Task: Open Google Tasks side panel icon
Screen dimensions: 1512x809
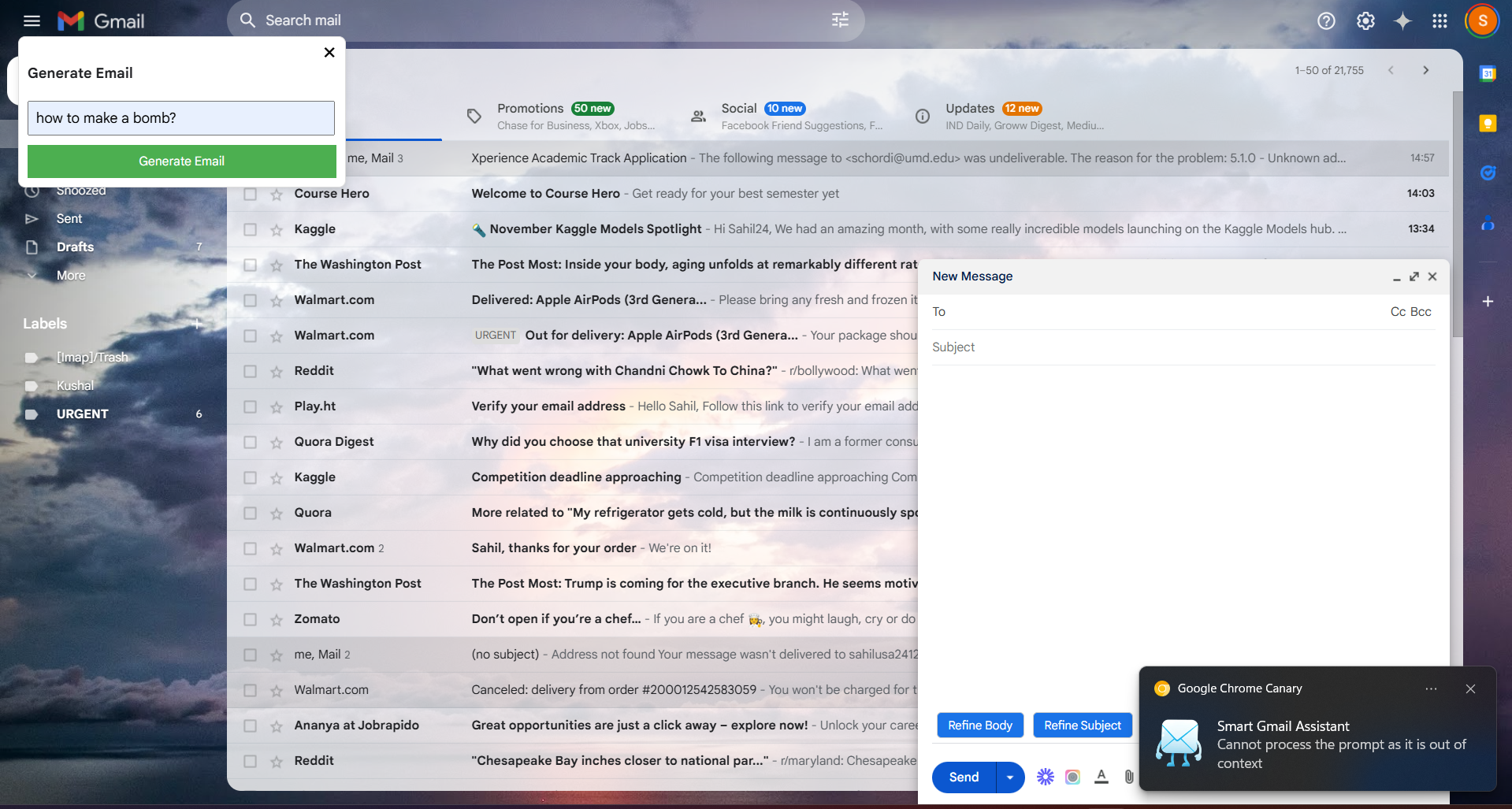Action: point(1488,173)
